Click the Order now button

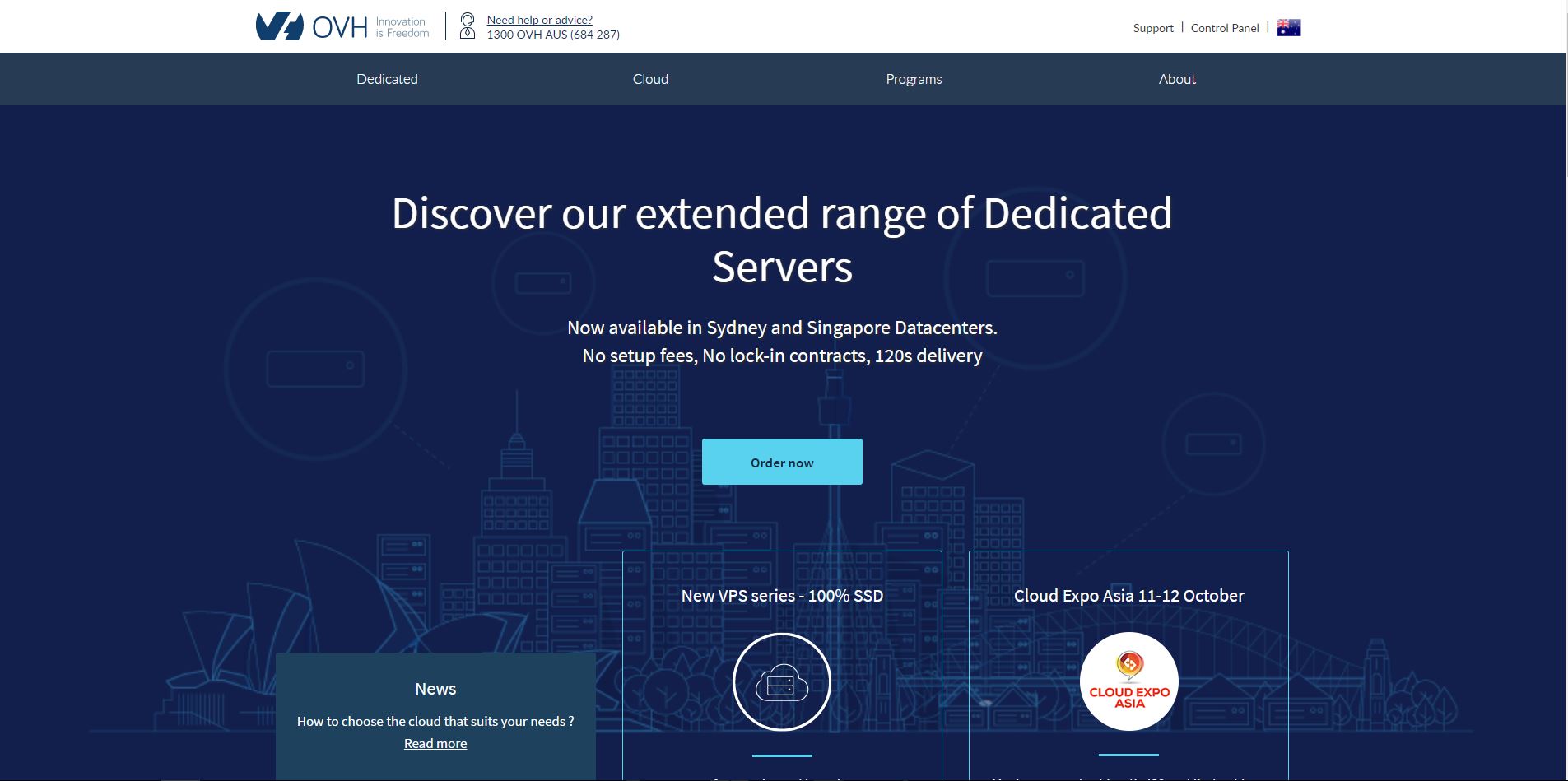782,462
